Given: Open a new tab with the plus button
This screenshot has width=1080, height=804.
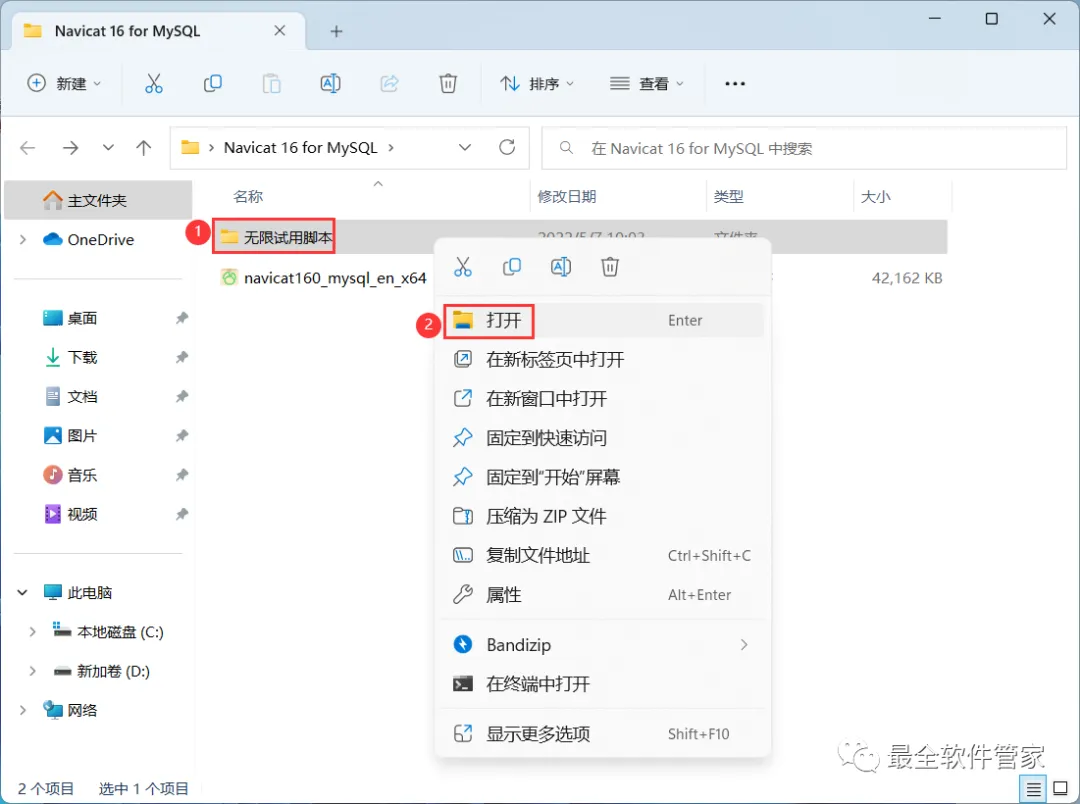Looking at the screenshot, I should pos(336,31).
